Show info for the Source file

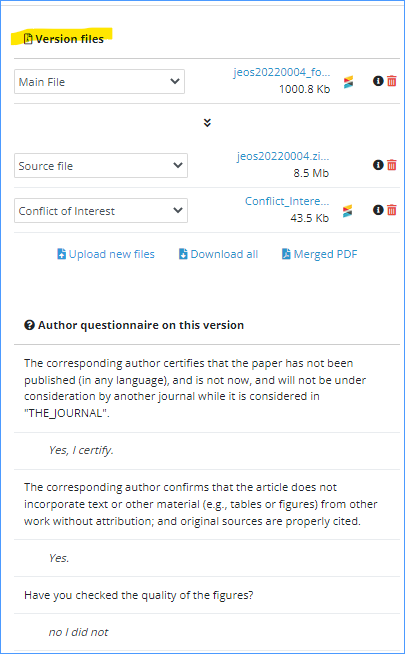(x=378, y=165)
